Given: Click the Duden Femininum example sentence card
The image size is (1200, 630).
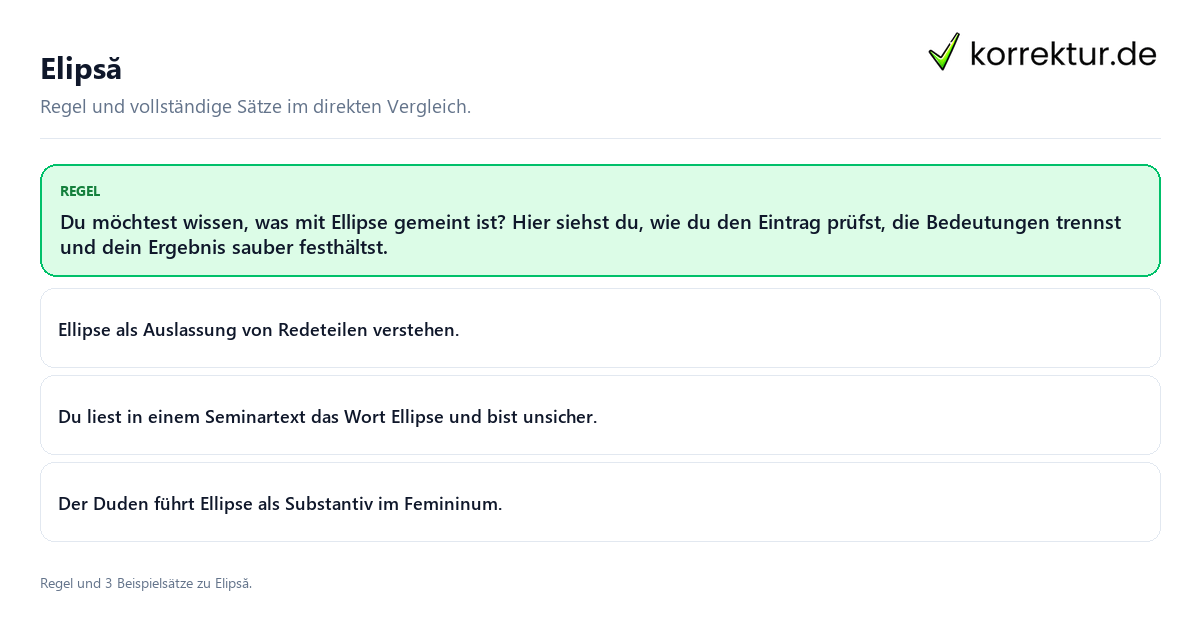Looking at the screenshot, I should point(600,502).
